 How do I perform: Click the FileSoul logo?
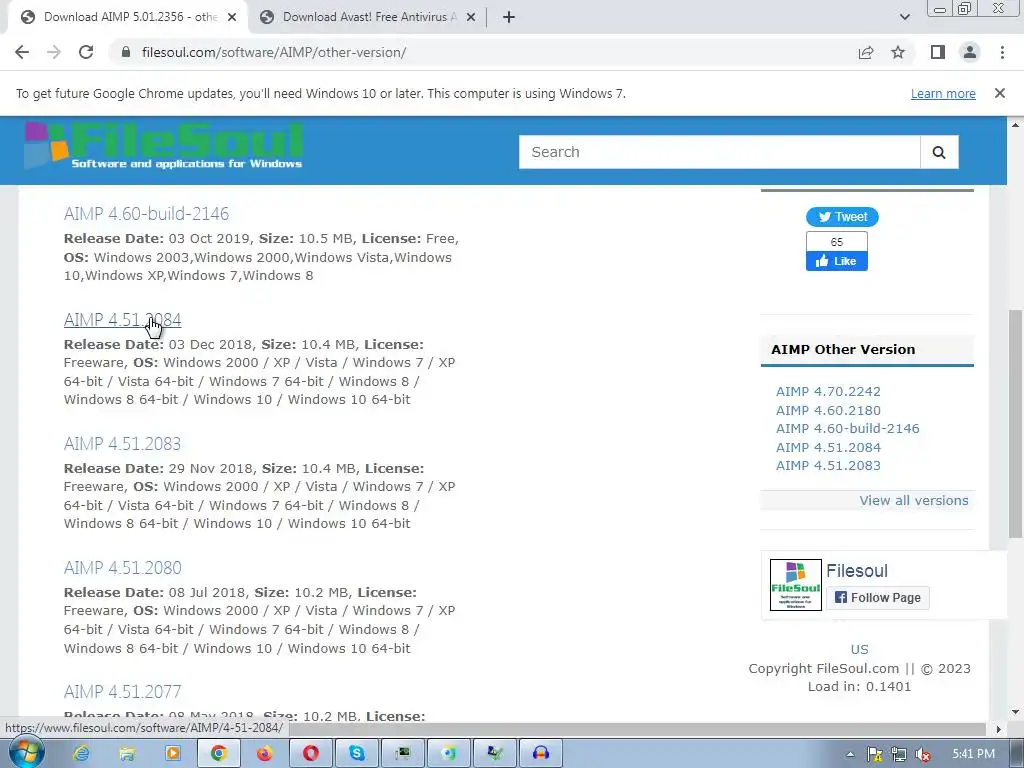pyautogui.click(x=164, y=146)
